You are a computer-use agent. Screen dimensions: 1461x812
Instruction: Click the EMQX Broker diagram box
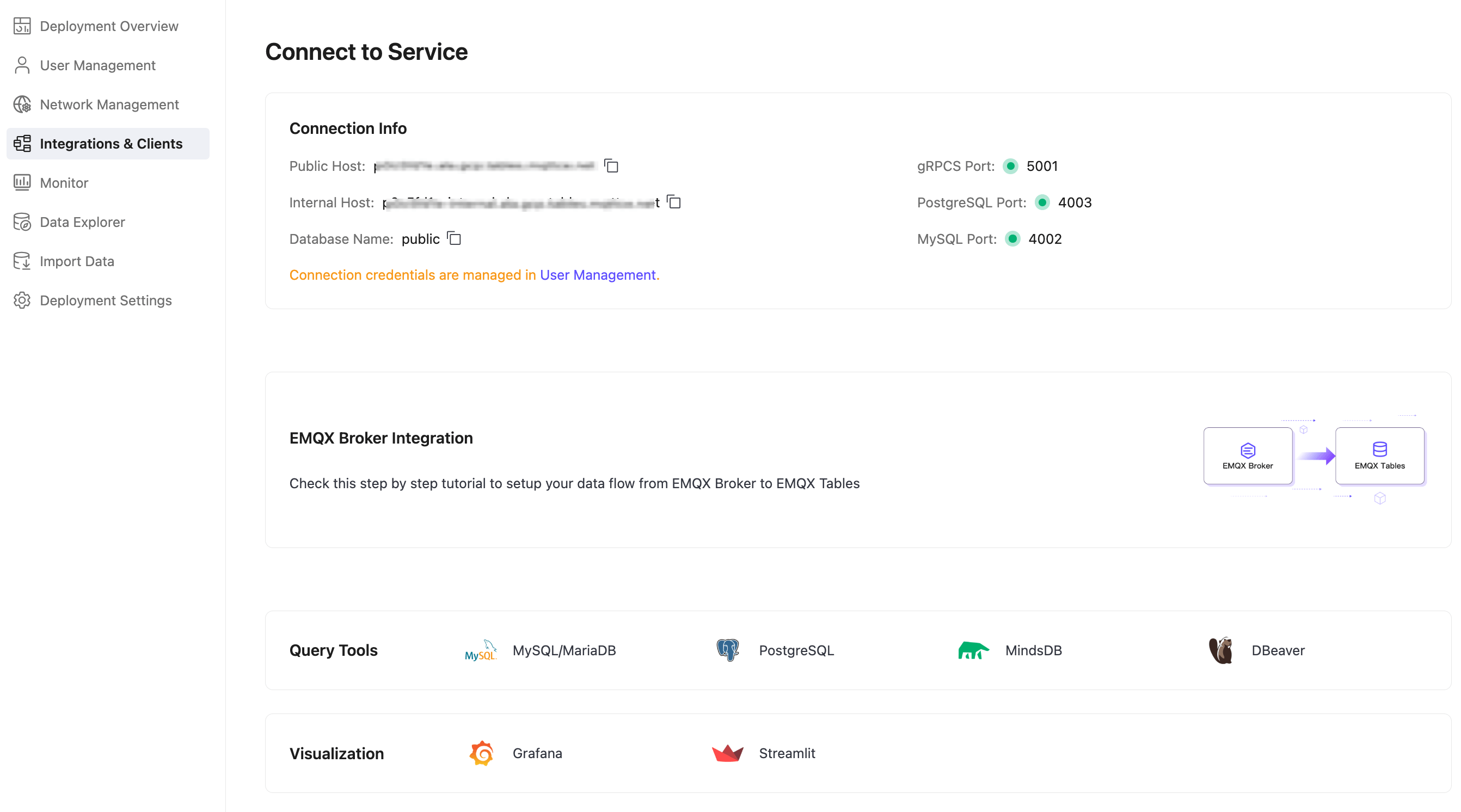point(1248,456)
